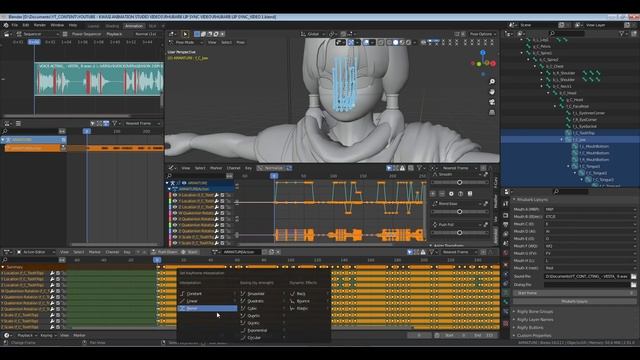
Task: Open the Edit menu in top bar
Action: [x=26, y=25]
